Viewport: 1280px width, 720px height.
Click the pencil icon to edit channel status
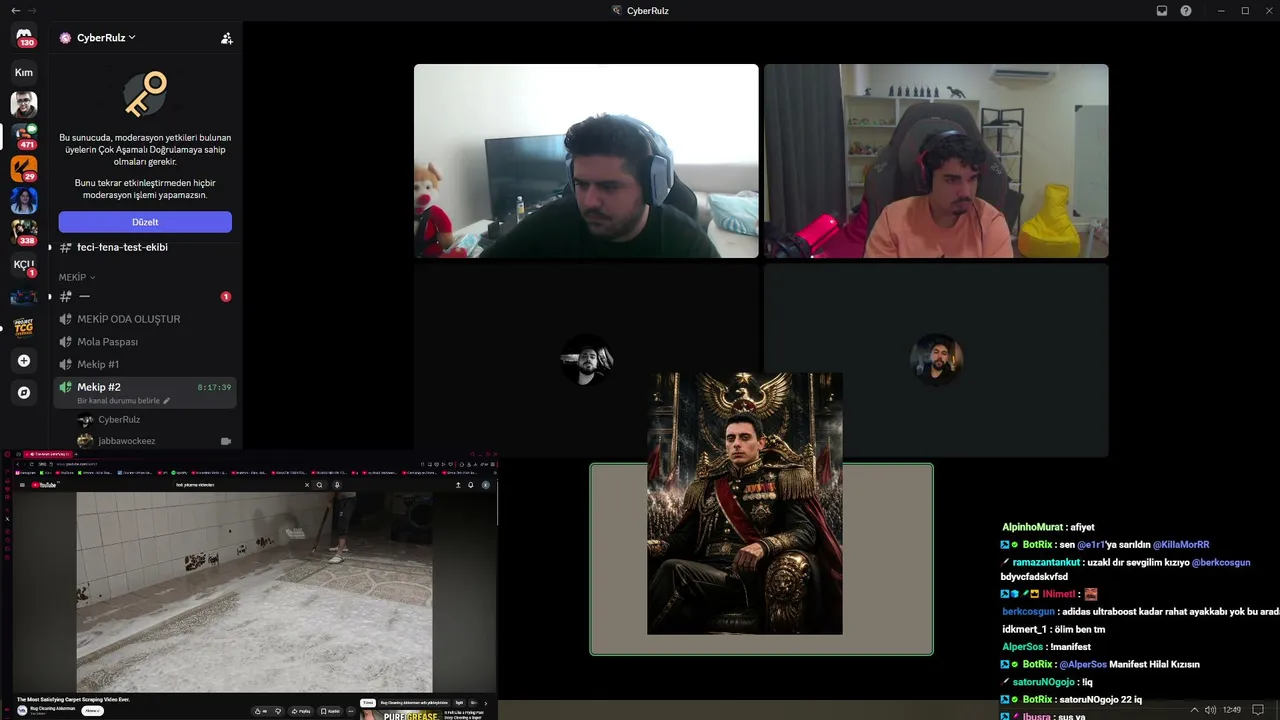click(167, 401)
